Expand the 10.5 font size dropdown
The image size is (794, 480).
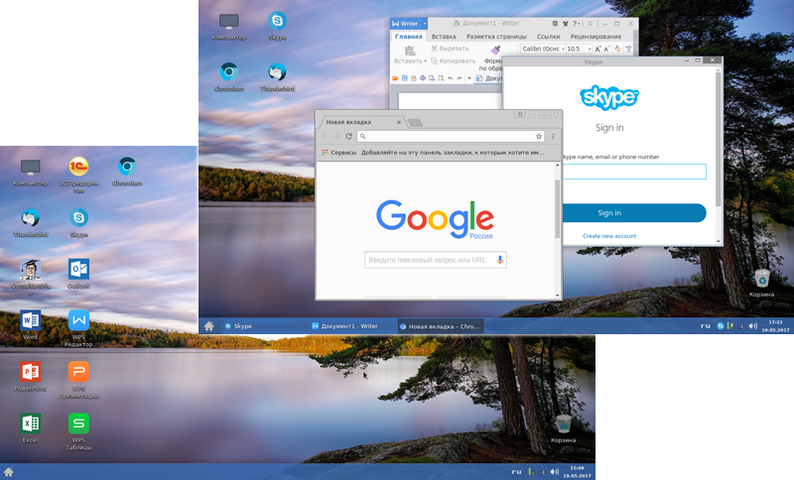click(x=589, y=49)
